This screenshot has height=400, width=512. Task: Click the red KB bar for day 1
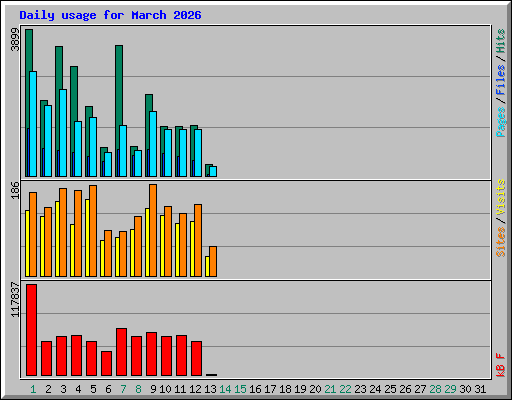(x=31, y=330)
